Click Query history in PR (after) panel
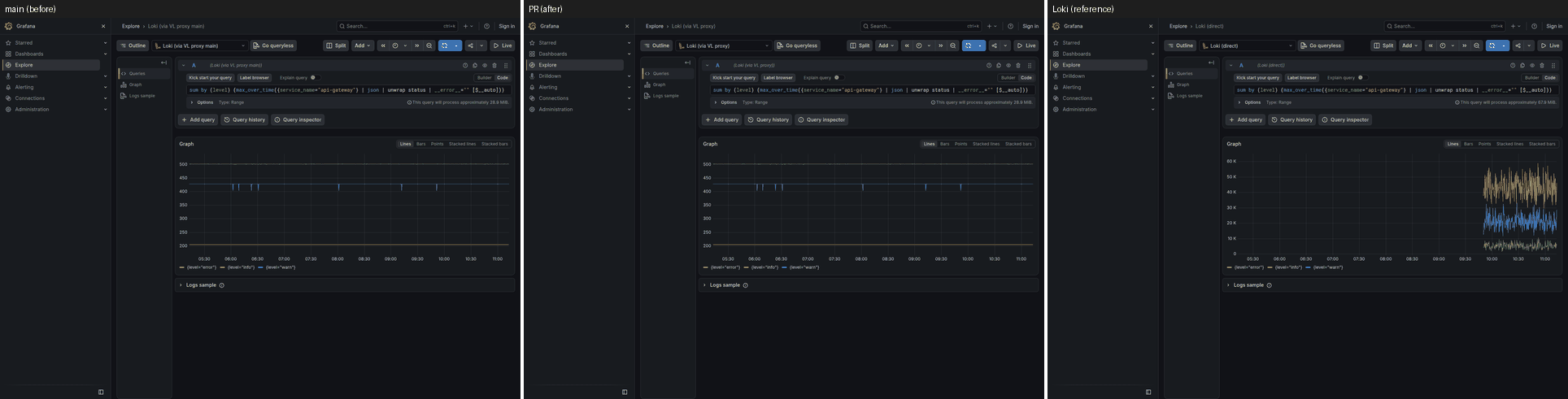The image size is (1568, 399). [x=768, y=119]
